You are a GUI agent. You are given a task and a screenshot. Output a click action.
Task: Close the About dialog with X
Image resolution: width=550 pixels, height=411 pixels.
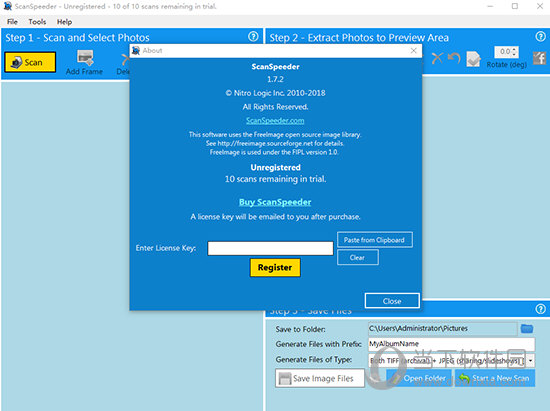point(414,50)
